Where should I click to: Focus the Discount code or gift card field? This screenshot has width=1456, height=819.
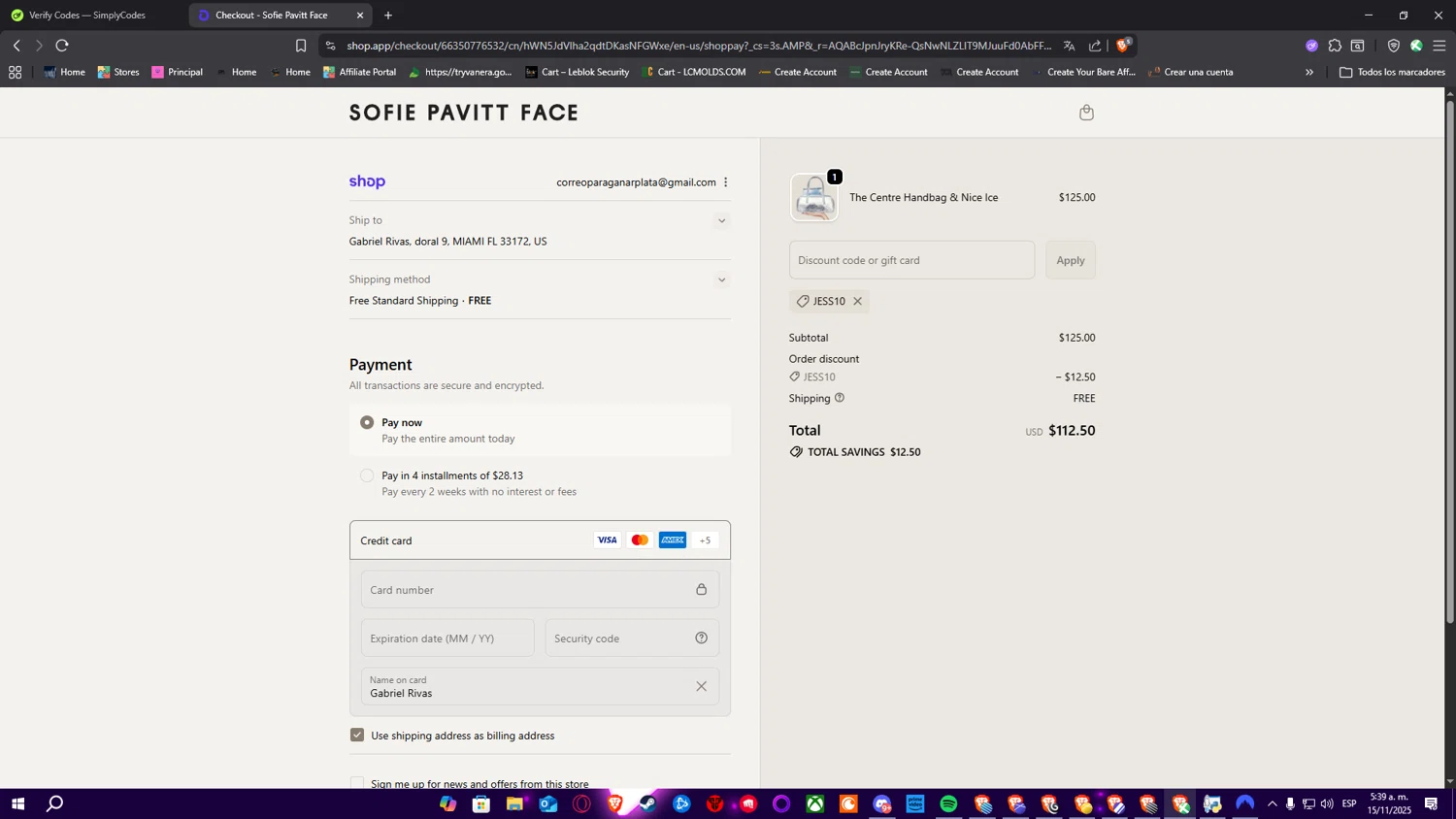[x=911, y=260]
